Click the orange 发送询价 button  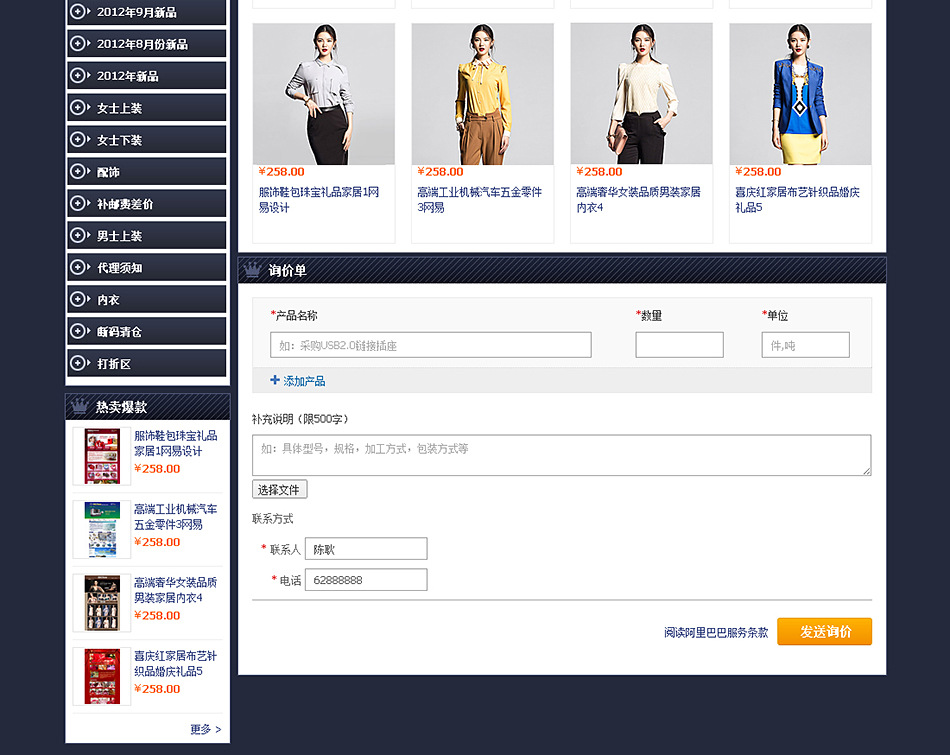click(x=824, y=631)
